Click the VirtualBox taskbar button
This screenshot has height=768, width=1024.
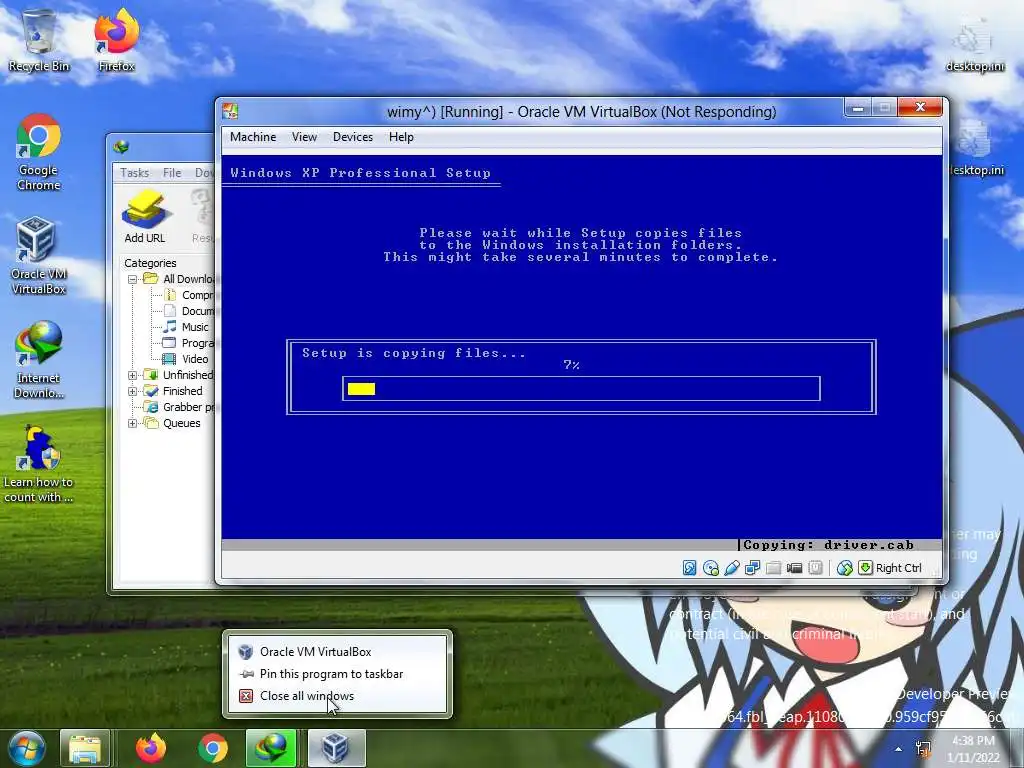336,748
